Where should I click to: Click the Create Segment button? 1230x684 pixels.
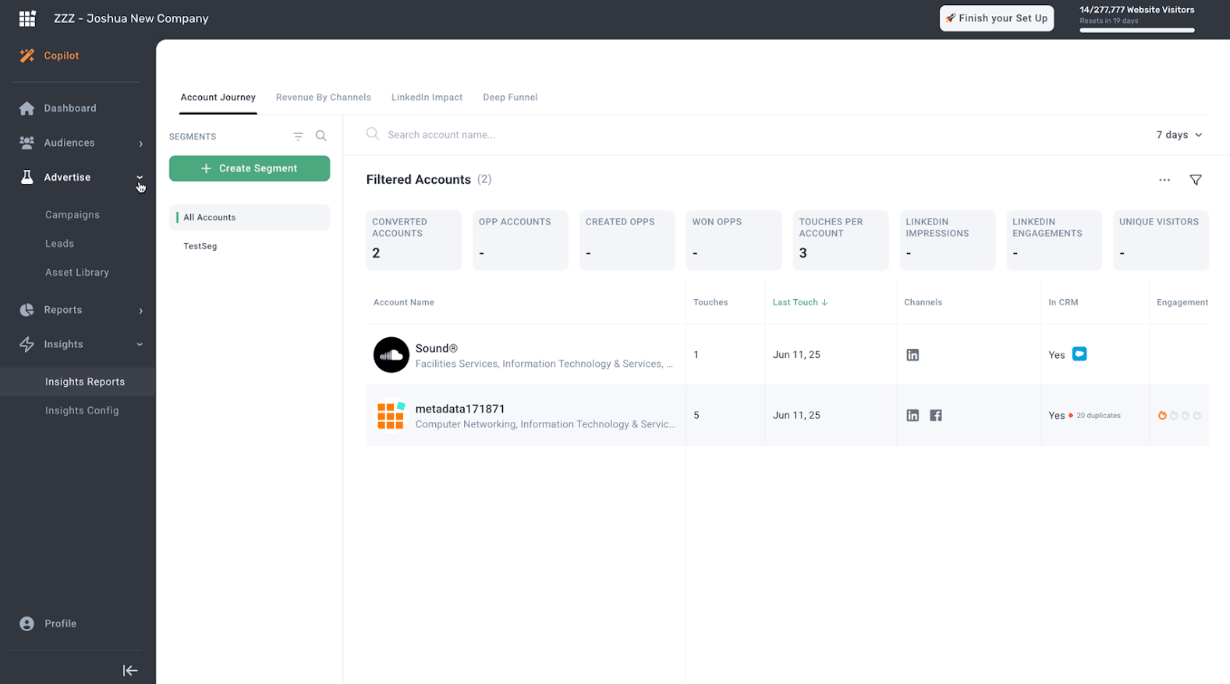point(249,169)
